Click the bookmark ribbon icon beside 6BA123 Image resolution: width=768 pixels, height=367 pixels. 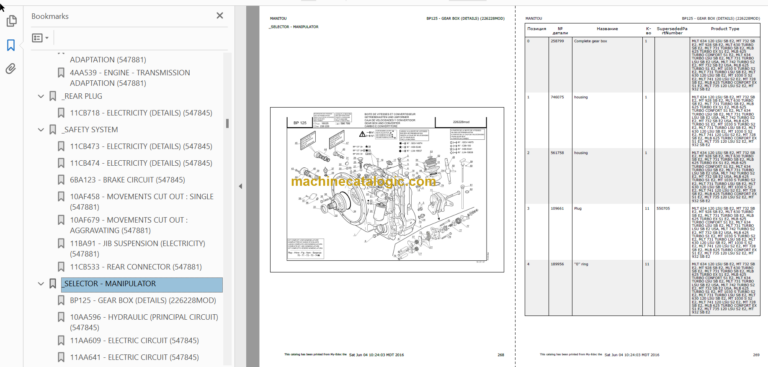click(x=61, y=180)
